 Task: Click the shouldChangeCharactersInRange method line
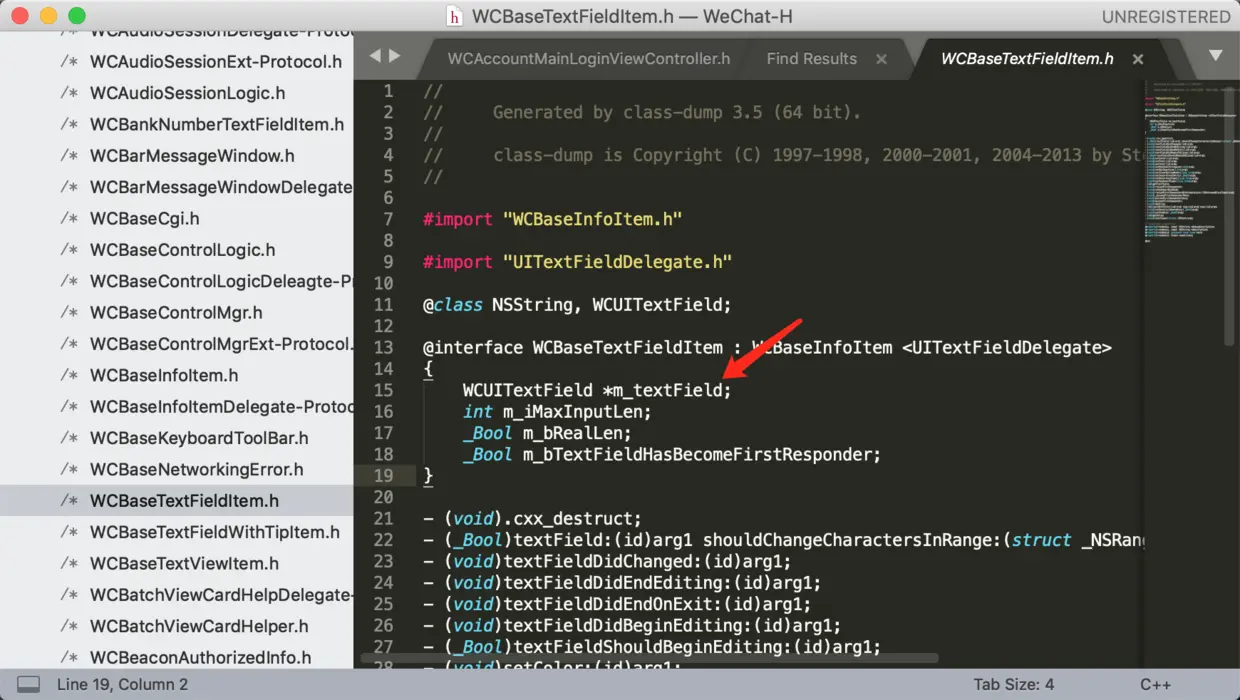pyautogui.click(x=782, y=540)
